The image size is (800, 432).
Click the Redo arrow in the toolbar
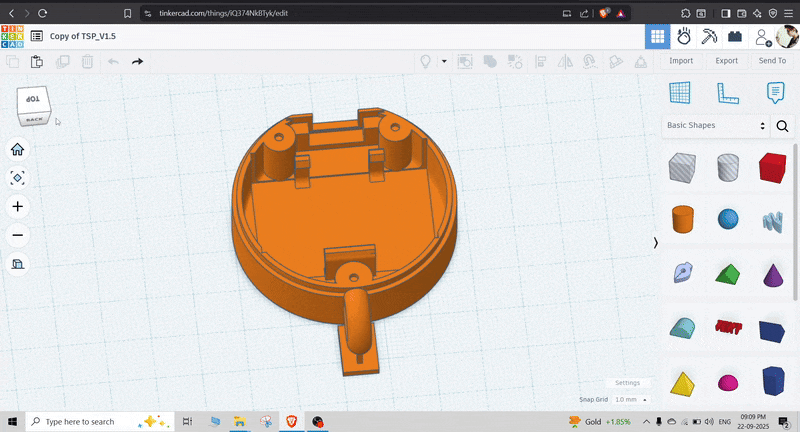point(137,62)
